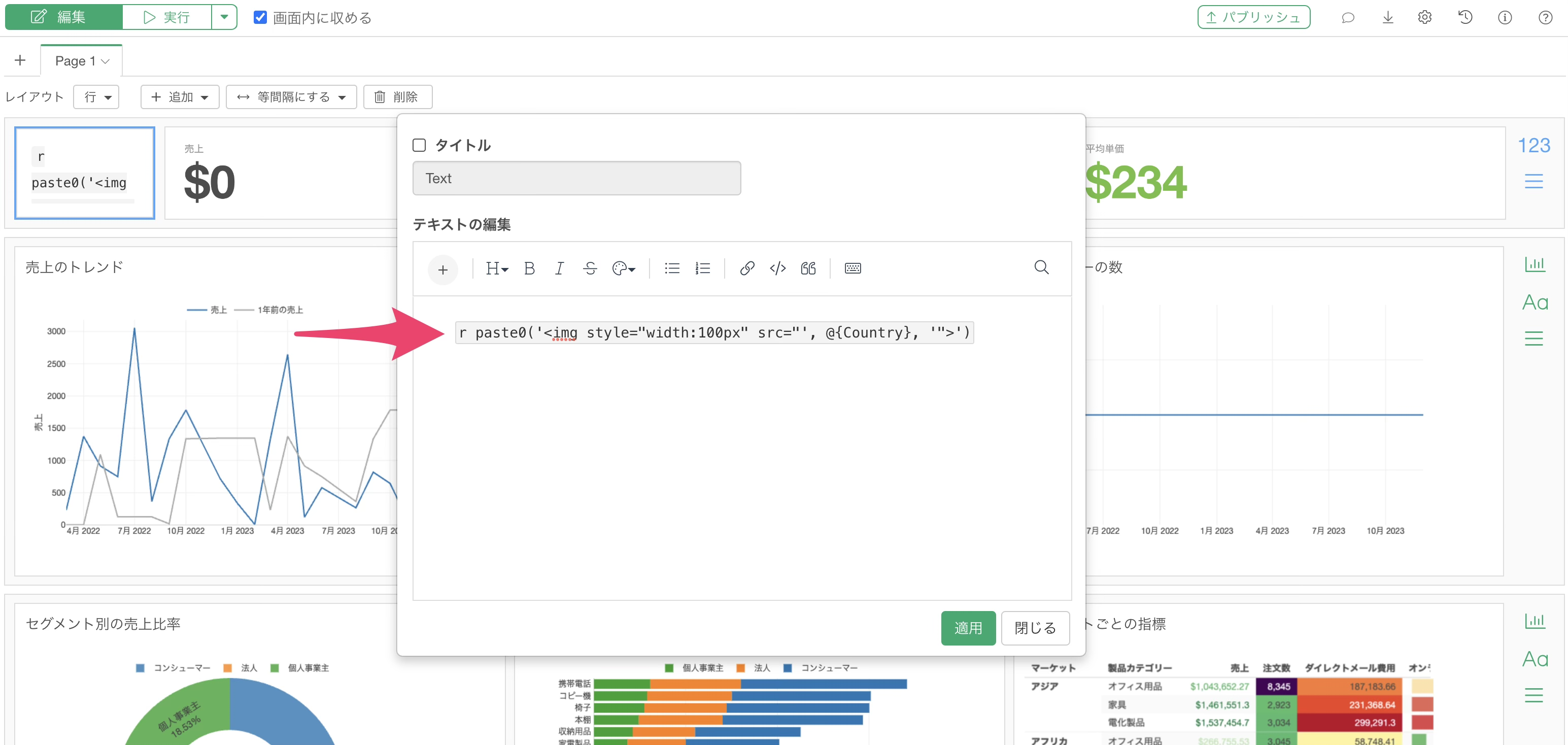Click the 個人事業主 legend in segment chart
The width and height of the screenshot is (1568, 745).
299,668
